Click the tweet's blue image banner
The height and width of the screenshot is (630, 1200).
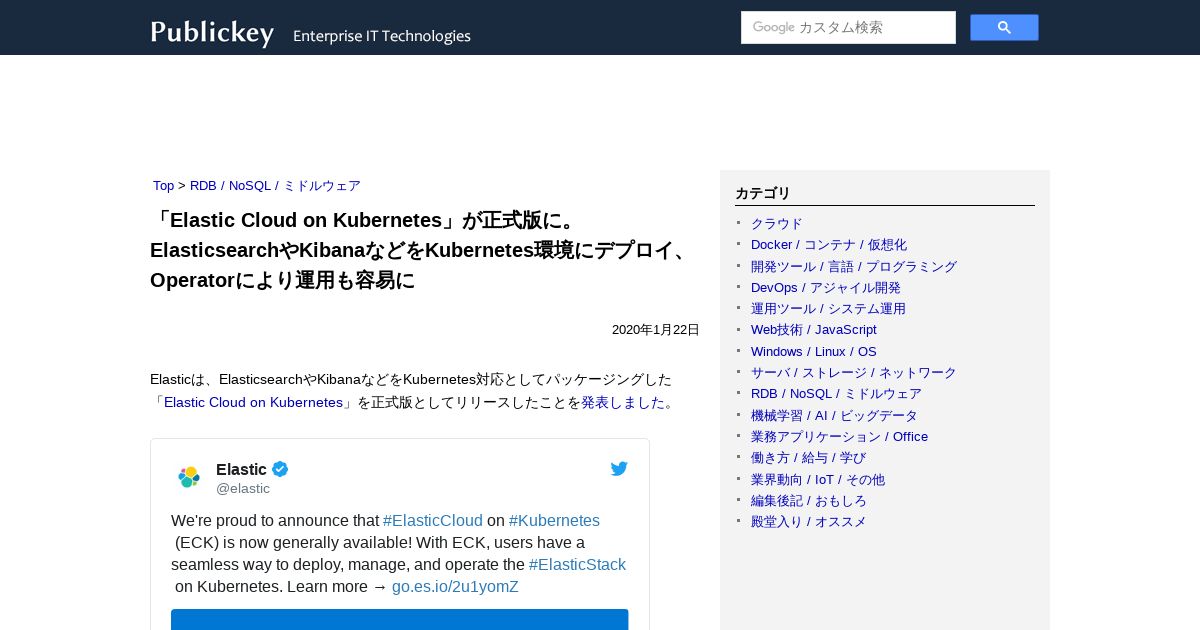(399, 619)
